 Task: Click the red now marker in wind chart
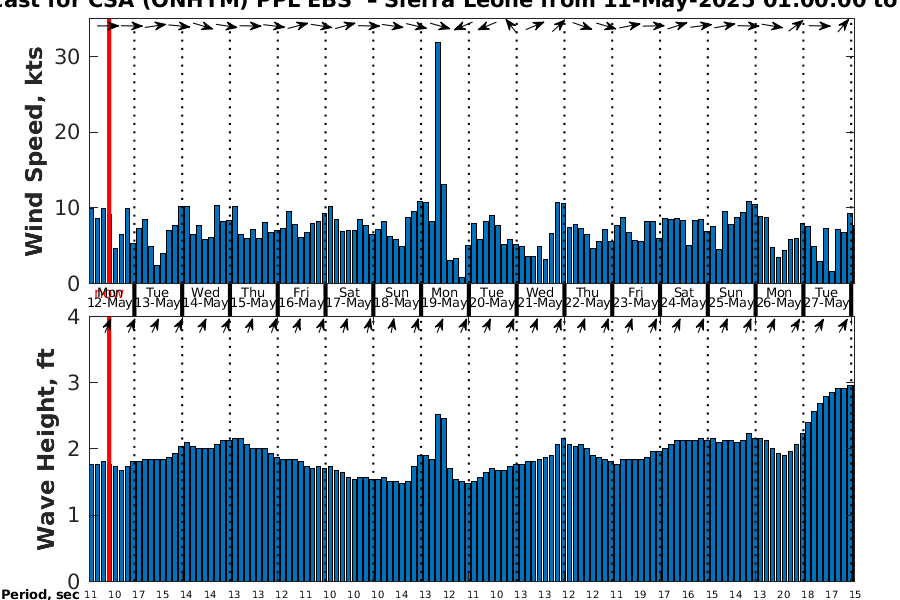(109, 151)
